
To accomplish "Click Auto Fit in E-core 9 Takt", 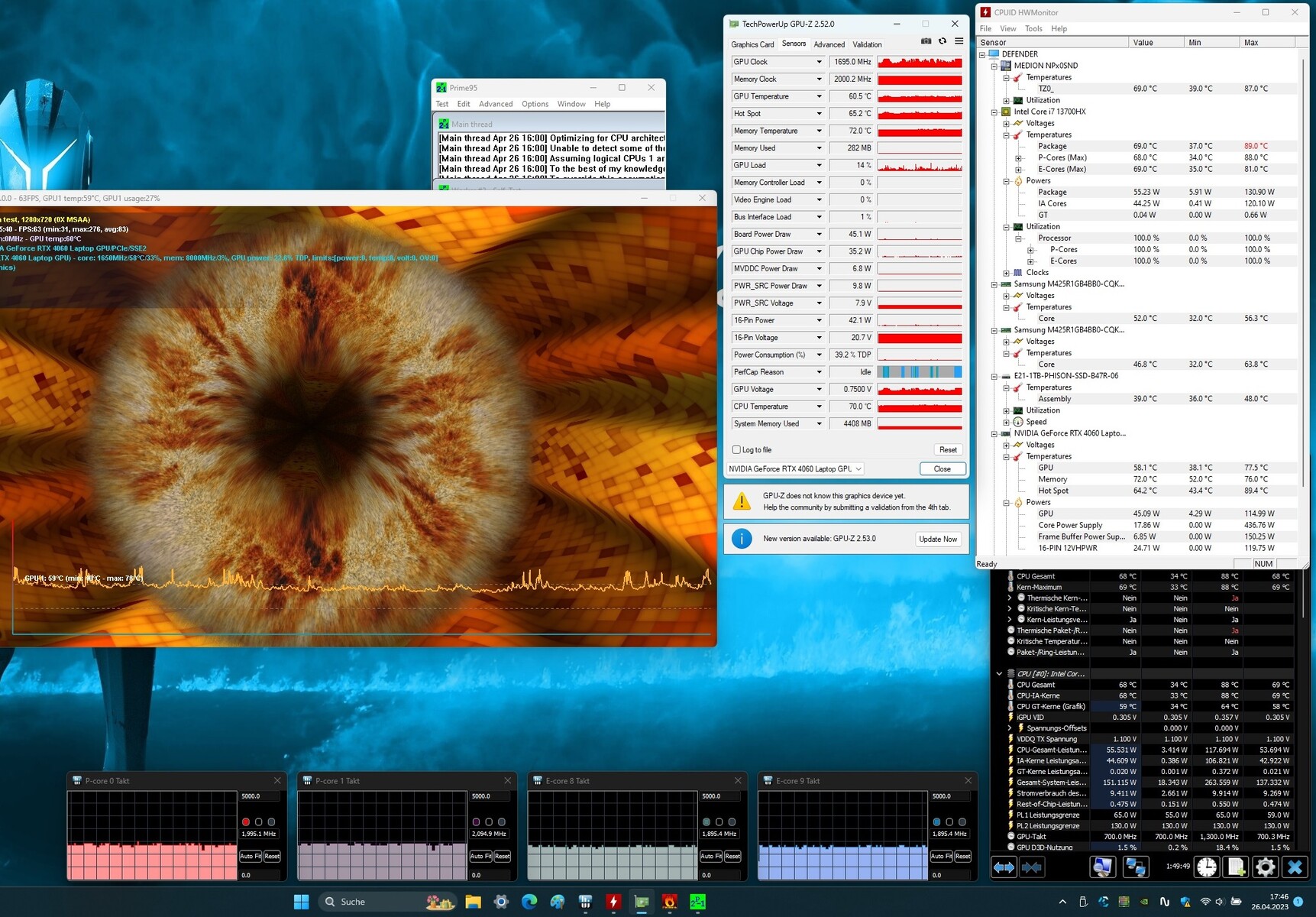I will coord(941,856).
